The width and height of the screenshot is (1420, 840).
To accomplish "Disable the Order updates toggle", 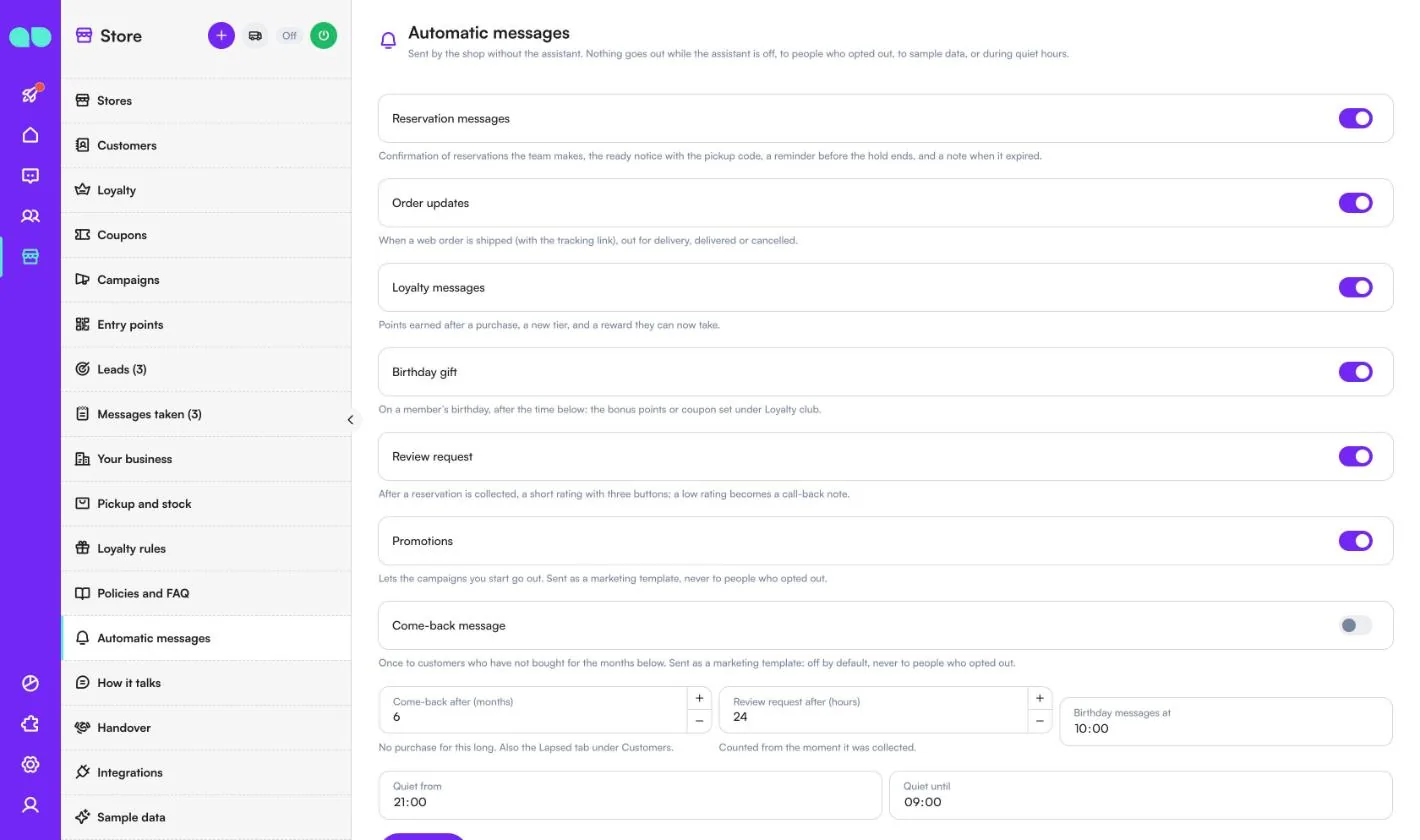I will [1355, 203].
